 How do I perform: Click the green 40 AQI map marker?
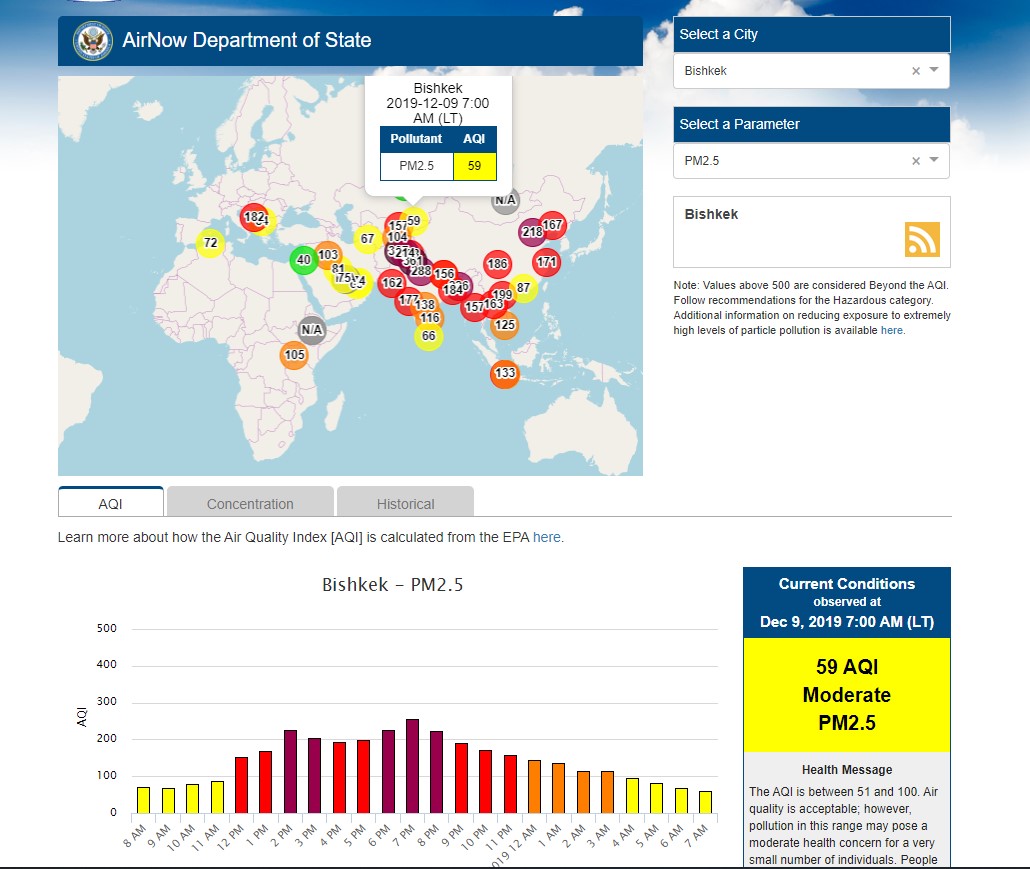303,260
